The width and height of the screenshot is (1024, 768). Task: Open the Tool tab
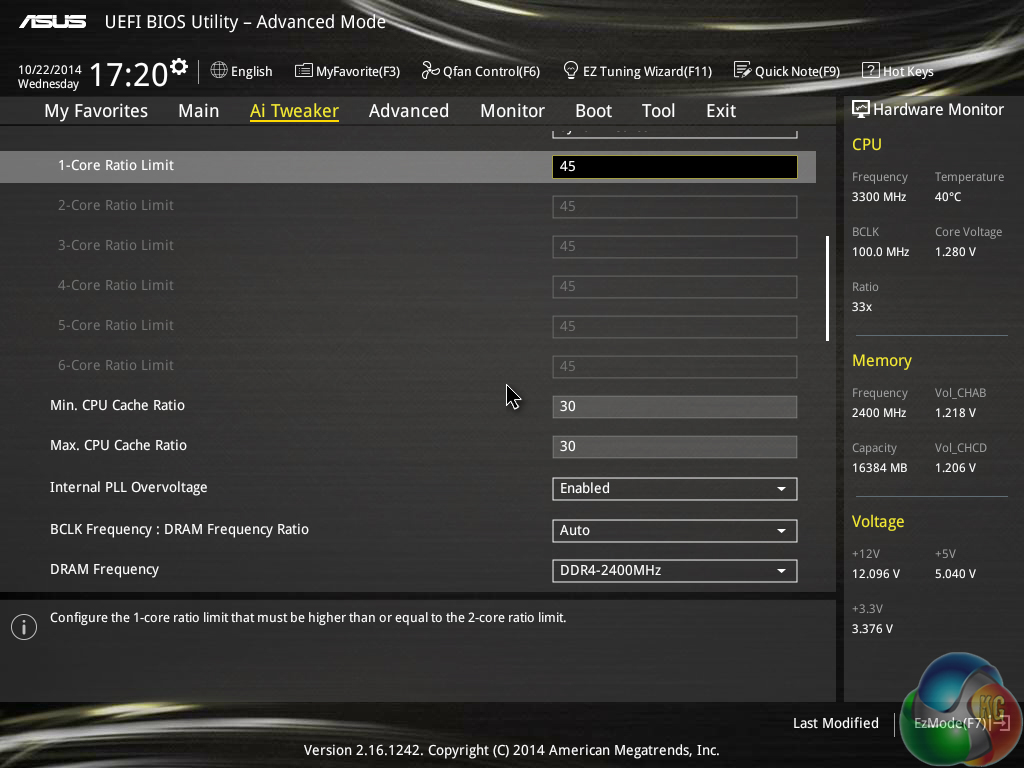point(658,111)
